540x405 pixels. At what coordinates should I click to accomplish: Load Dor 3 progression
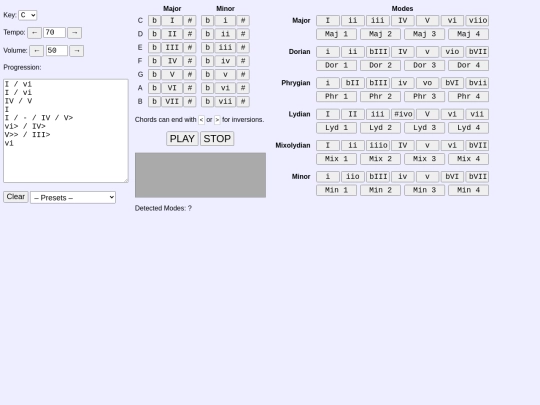click(425, 65)
